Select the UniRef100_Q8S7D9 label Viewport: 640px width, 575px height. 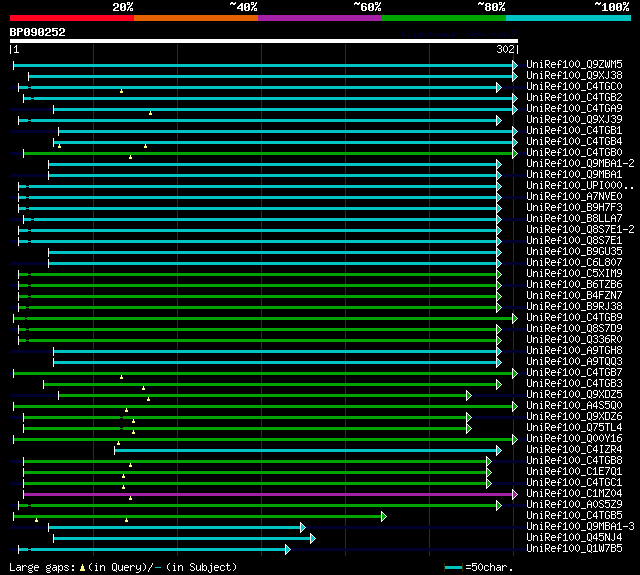[x=574, y=329]
